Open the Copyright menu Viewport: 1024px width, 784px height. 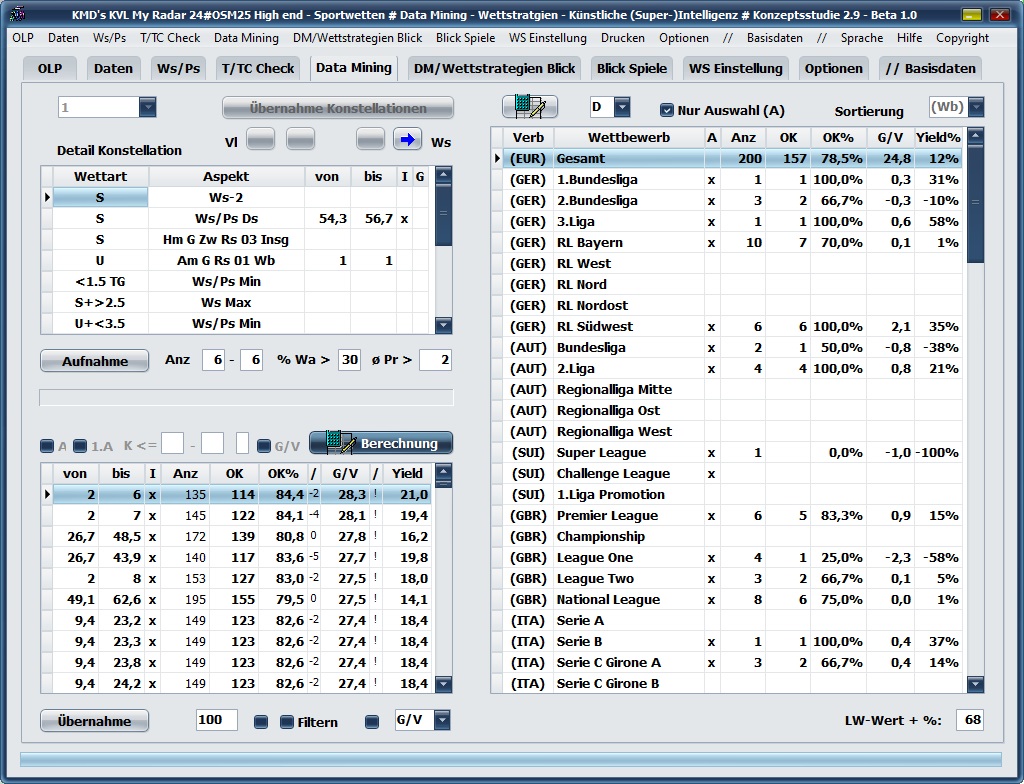962,38
